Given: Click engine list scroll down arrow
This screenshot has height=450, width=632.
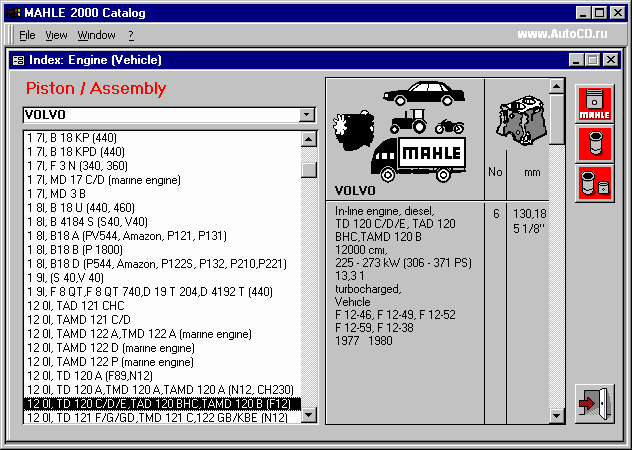Looking at the screenshot, I should (x=309, y=415).
